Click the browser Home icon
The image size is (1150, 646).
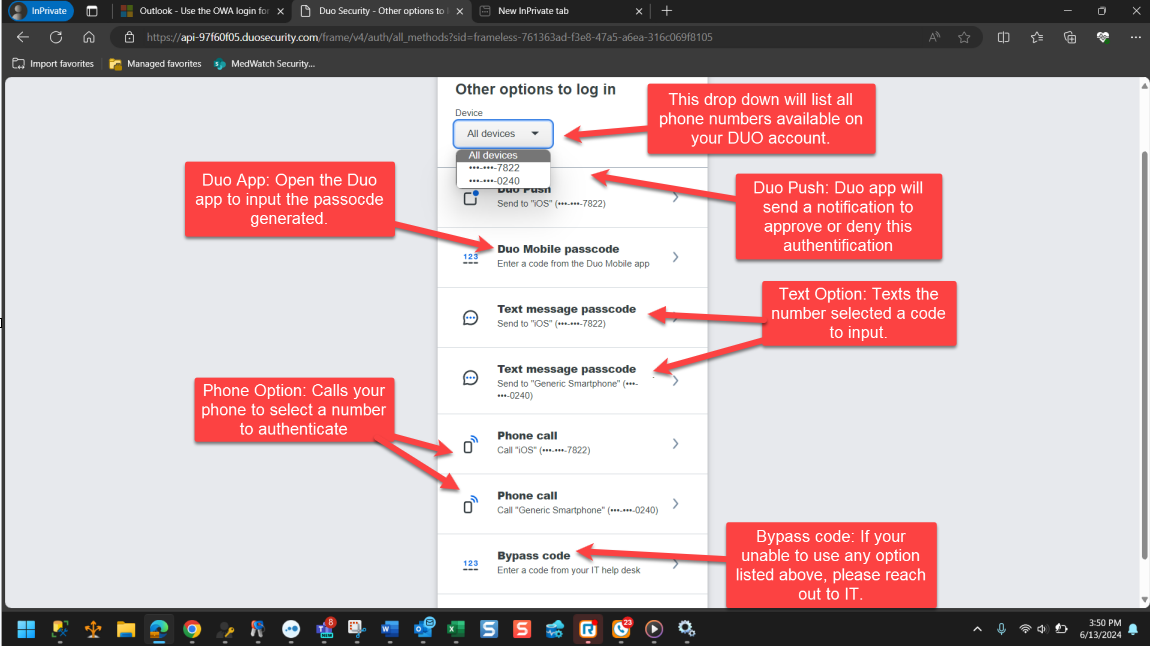click(x=89, y=37)
